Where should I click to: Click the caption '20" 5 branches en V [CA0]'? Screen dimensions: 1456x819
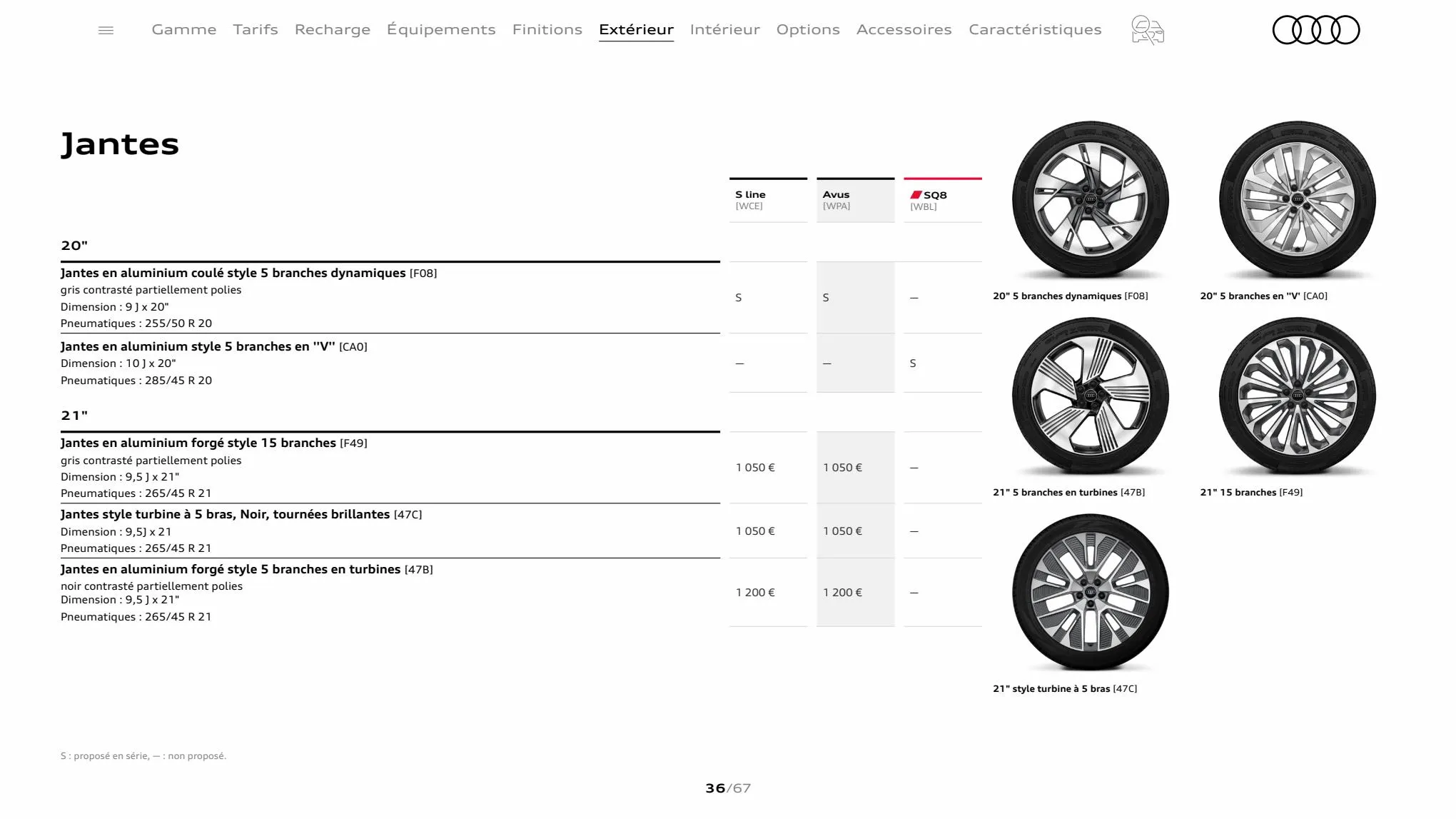point(1264,296)
